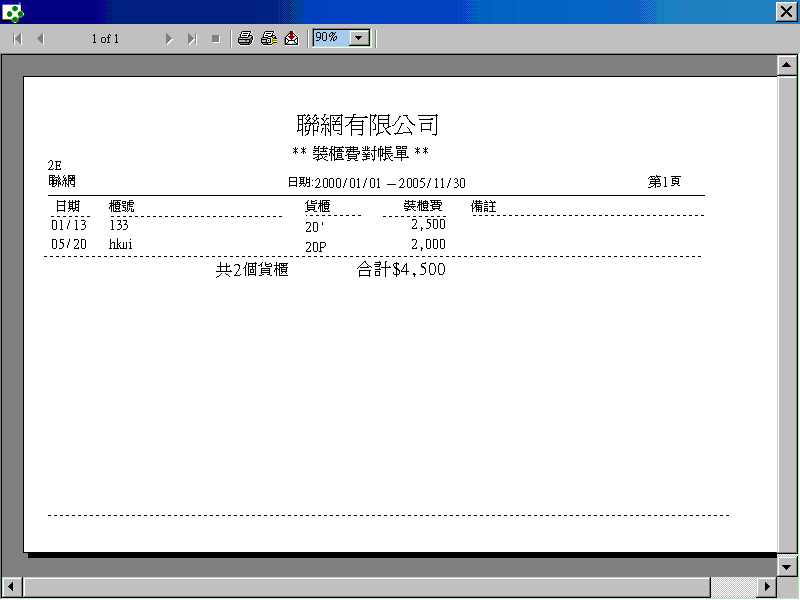
Task: Go to first page of report
Action: [17, 39]
